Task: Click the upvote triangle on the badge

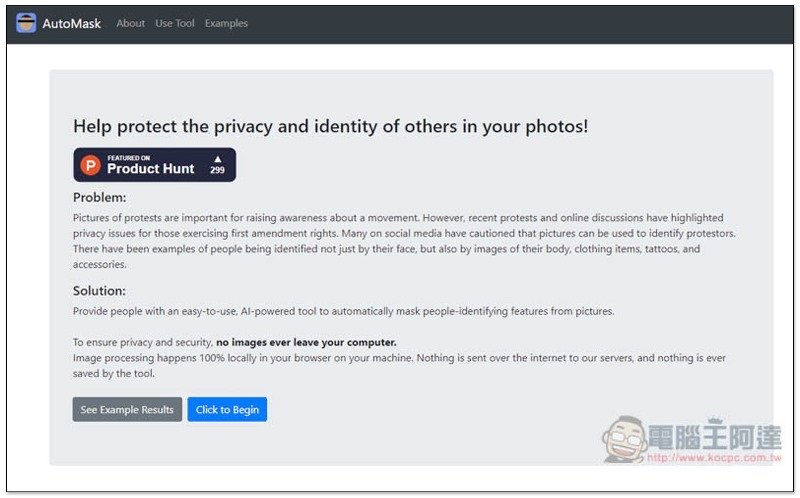Action: click(x=218, y=158)
